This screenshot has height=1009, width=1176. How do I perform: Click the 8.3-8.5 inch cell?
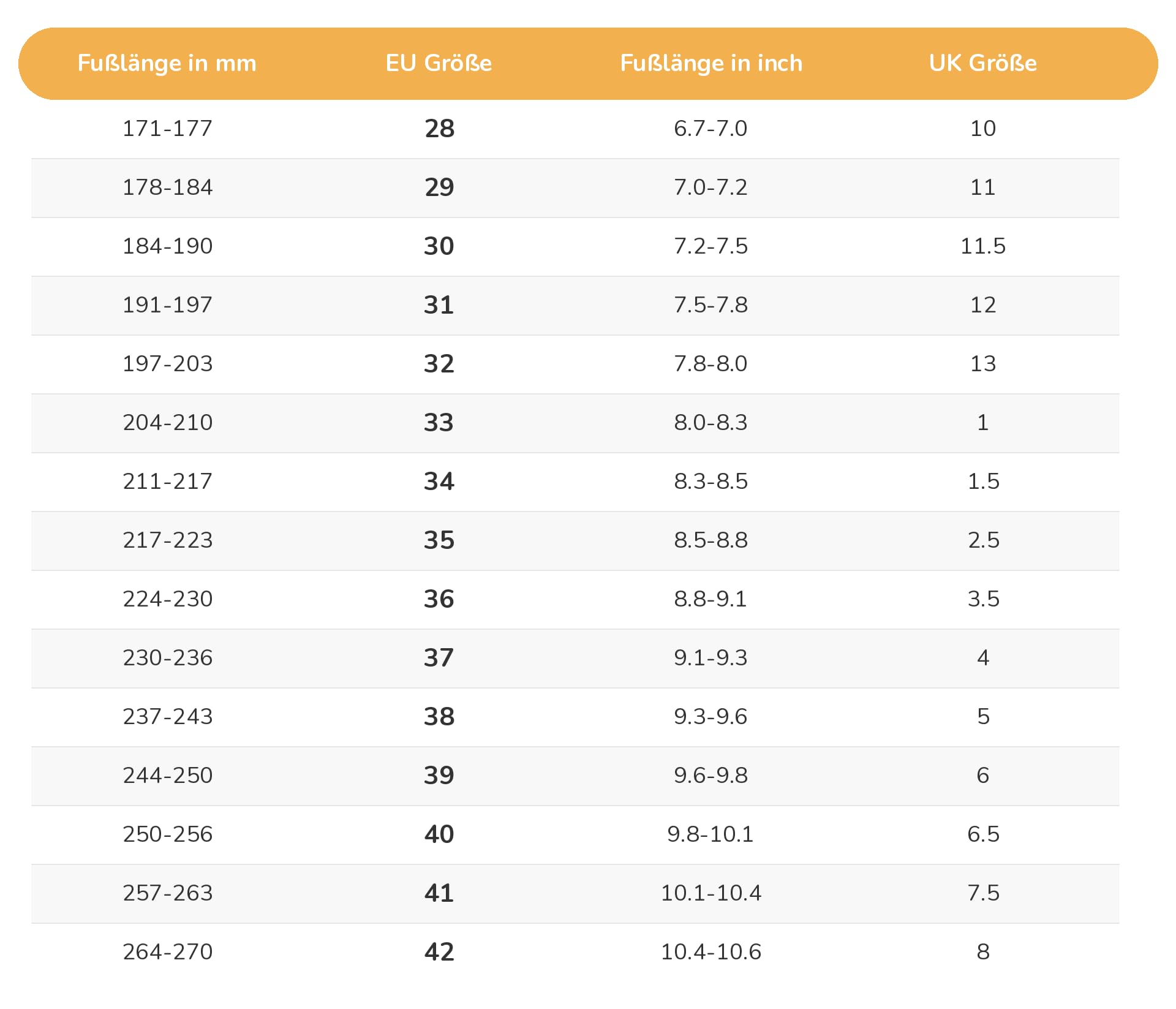click(x=710, y=482)
